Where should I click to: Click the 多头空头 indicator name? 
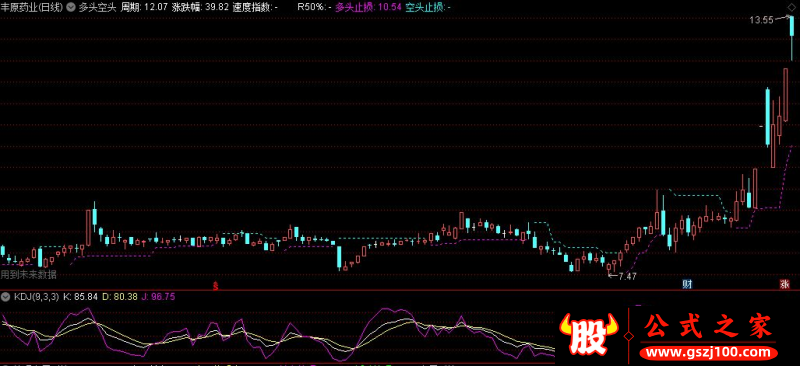97,8
